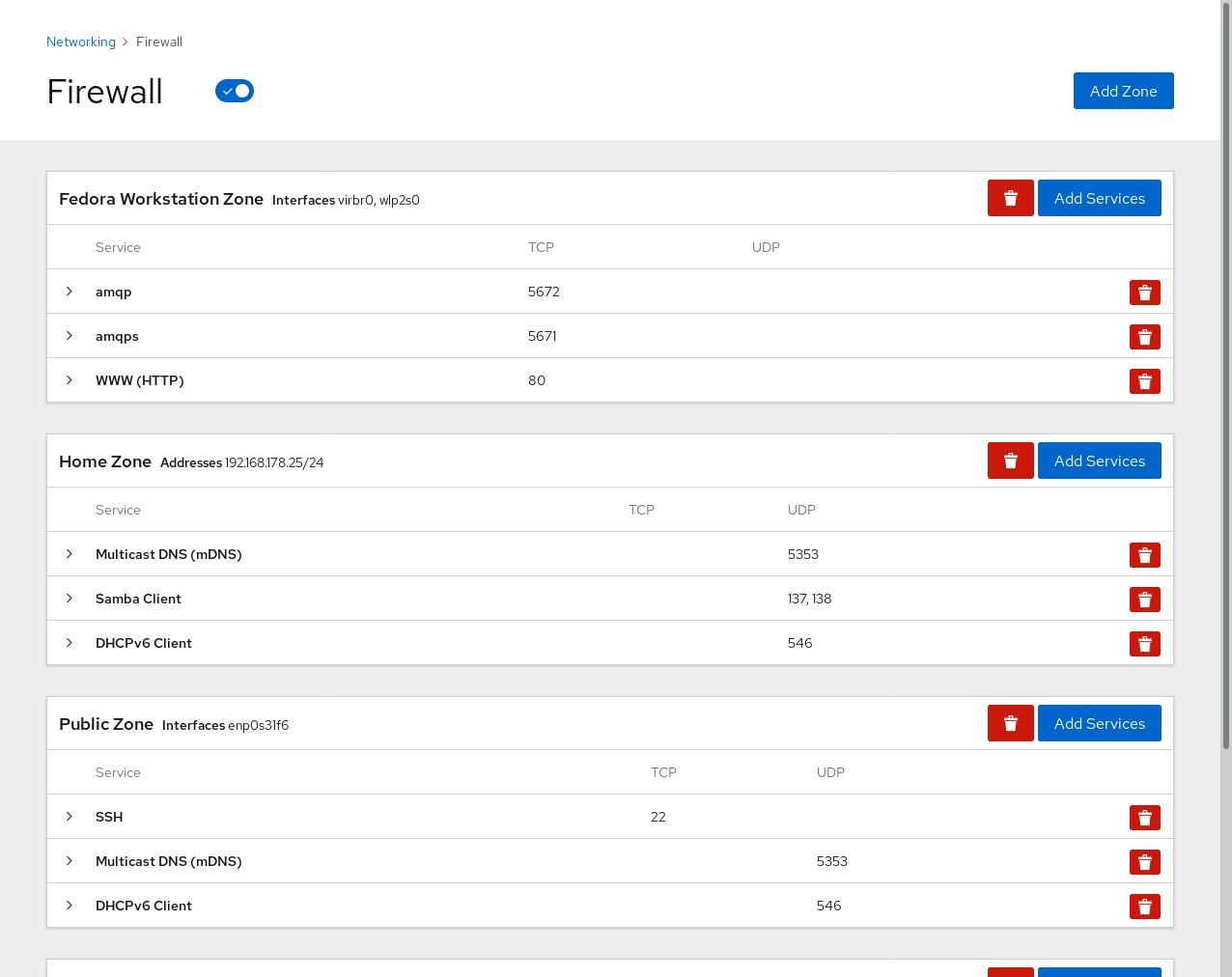The image size is (1232, 977).
Task: Delete the WWW (HTTP) service
Action: pos(1144,381)
